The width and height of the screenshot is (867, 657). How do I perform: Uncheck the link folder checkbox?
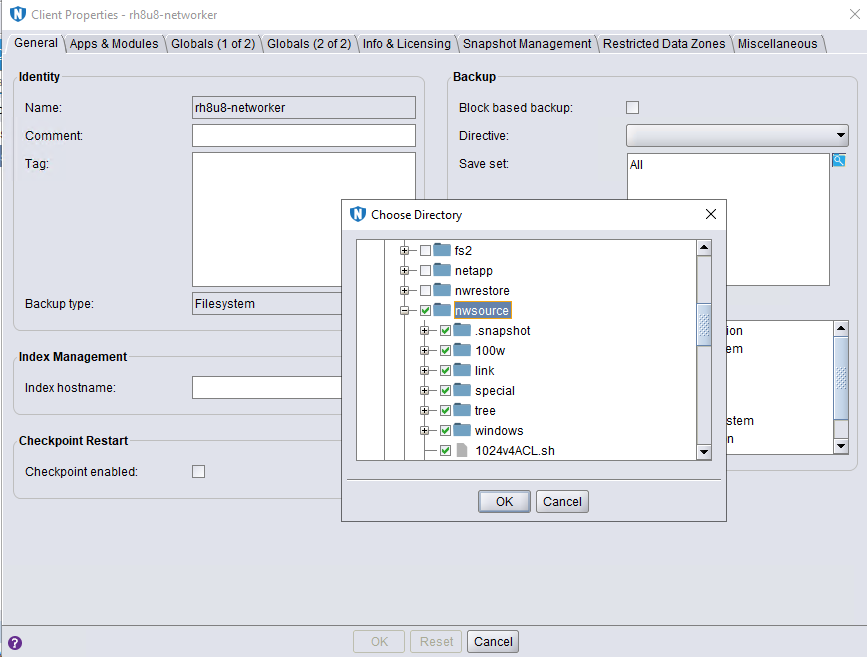click(x=445, y=371)
